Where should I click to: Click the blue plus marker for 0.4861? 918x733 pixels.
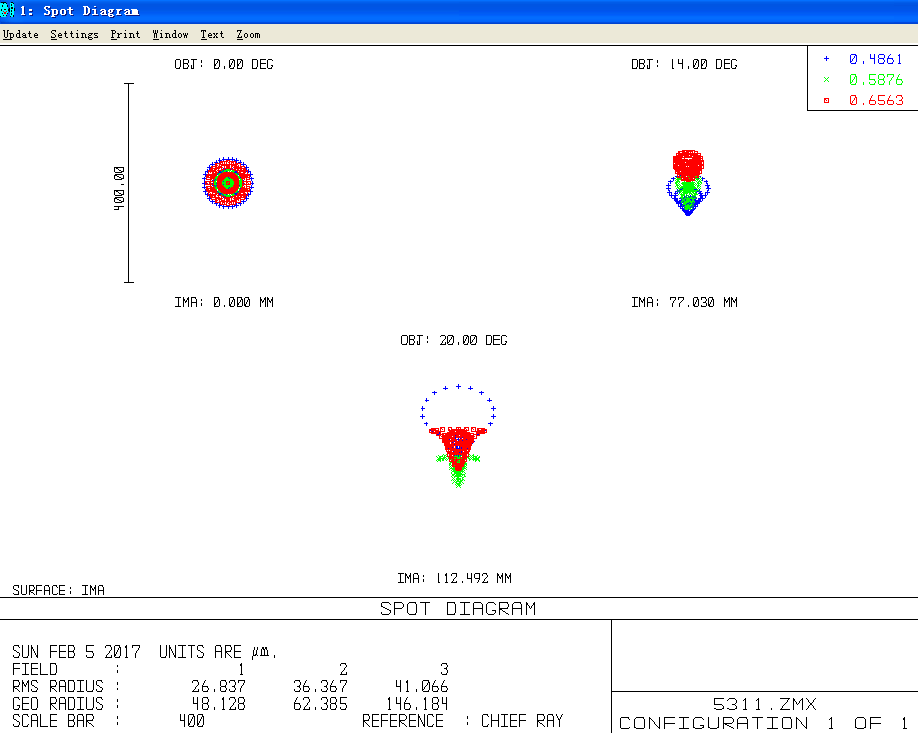click(x=826, y=59)
